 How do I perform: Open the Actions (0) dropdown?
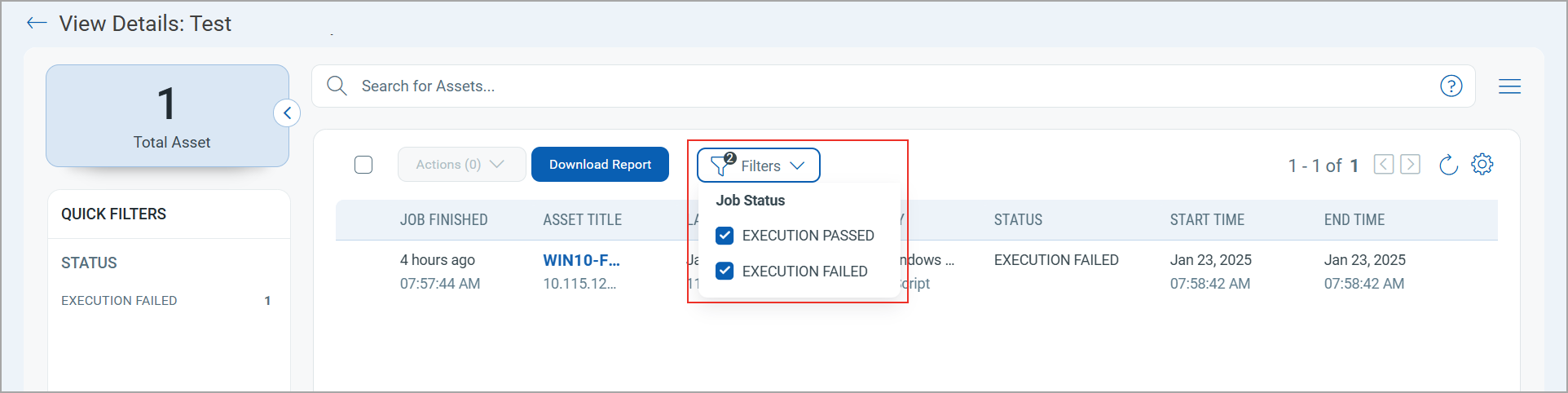point(461,165)
